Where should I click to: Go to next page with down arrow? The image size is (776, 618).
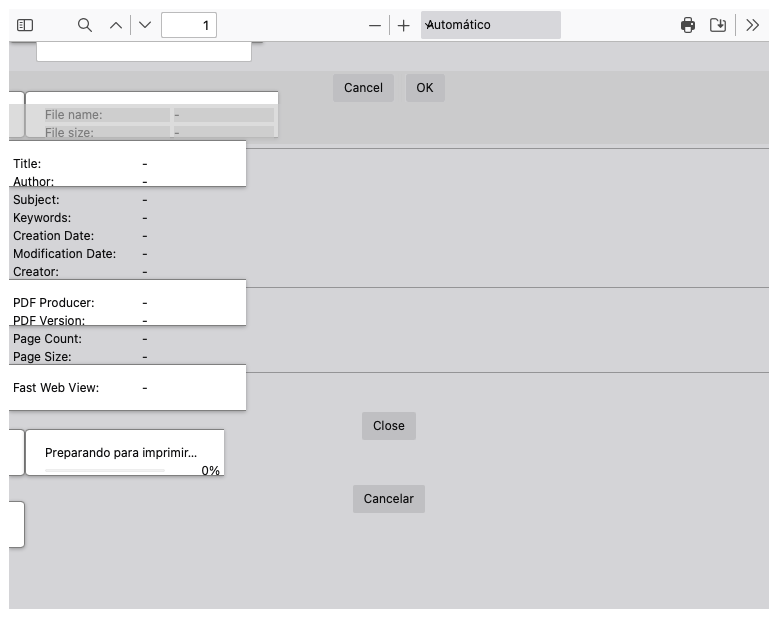point(145,25)
